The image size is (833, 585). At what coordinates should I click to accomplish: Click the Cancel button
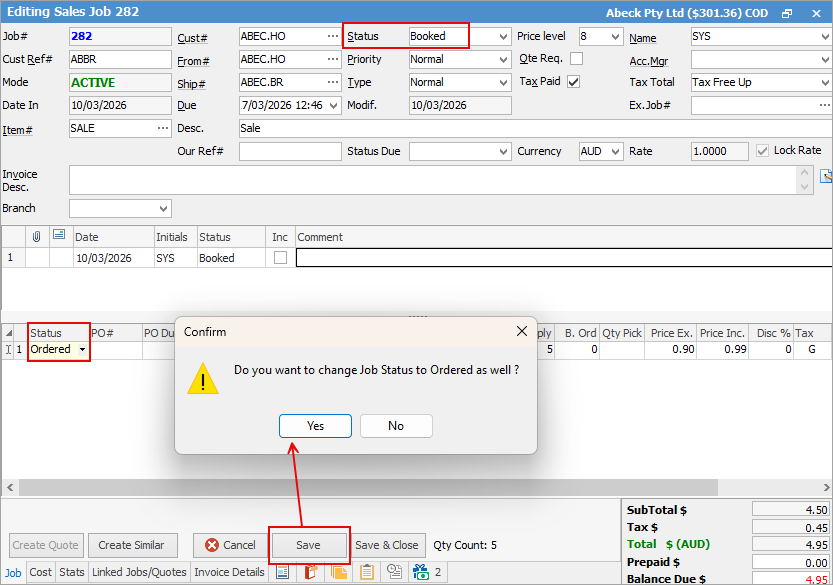230,545
